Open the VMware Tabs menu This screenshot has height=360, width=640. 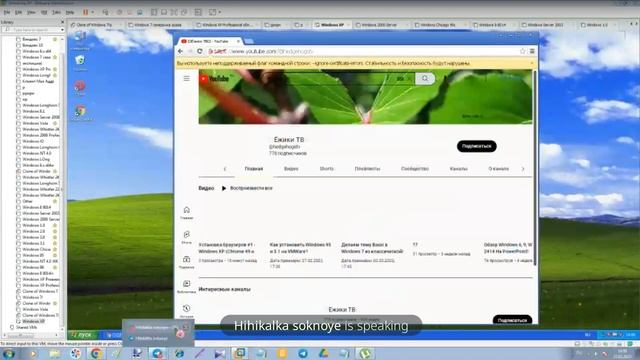56,12
